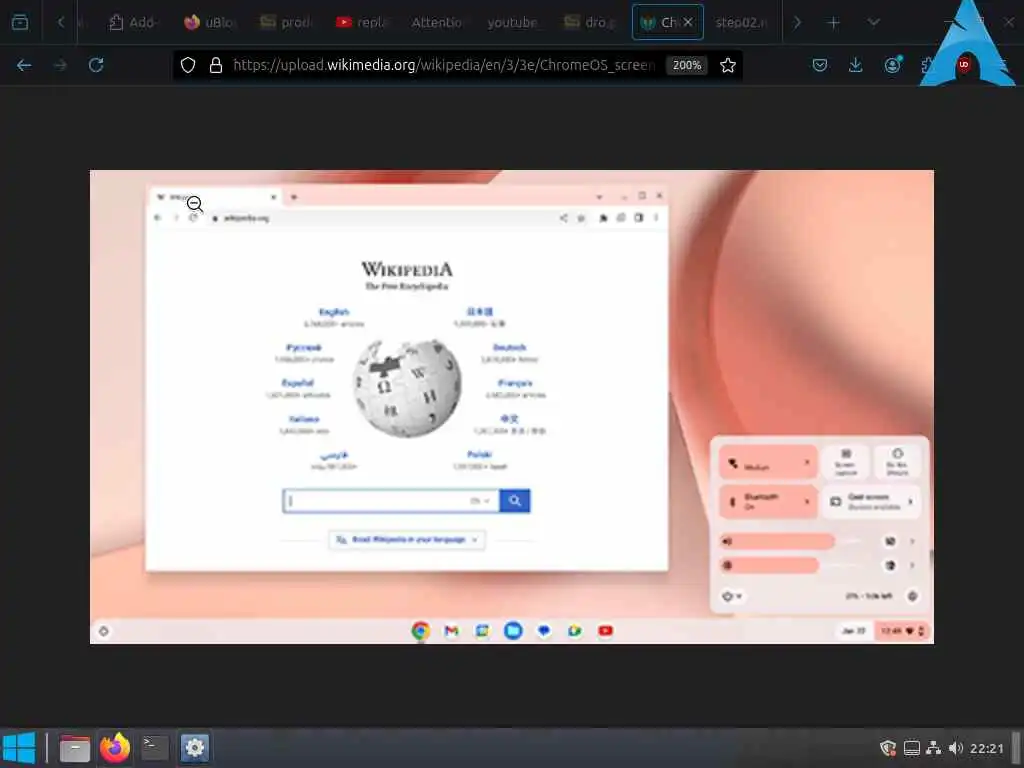Switch to the 'prodi' folder tab
This screenshot has height=768, width=1024.
(285, 22)
